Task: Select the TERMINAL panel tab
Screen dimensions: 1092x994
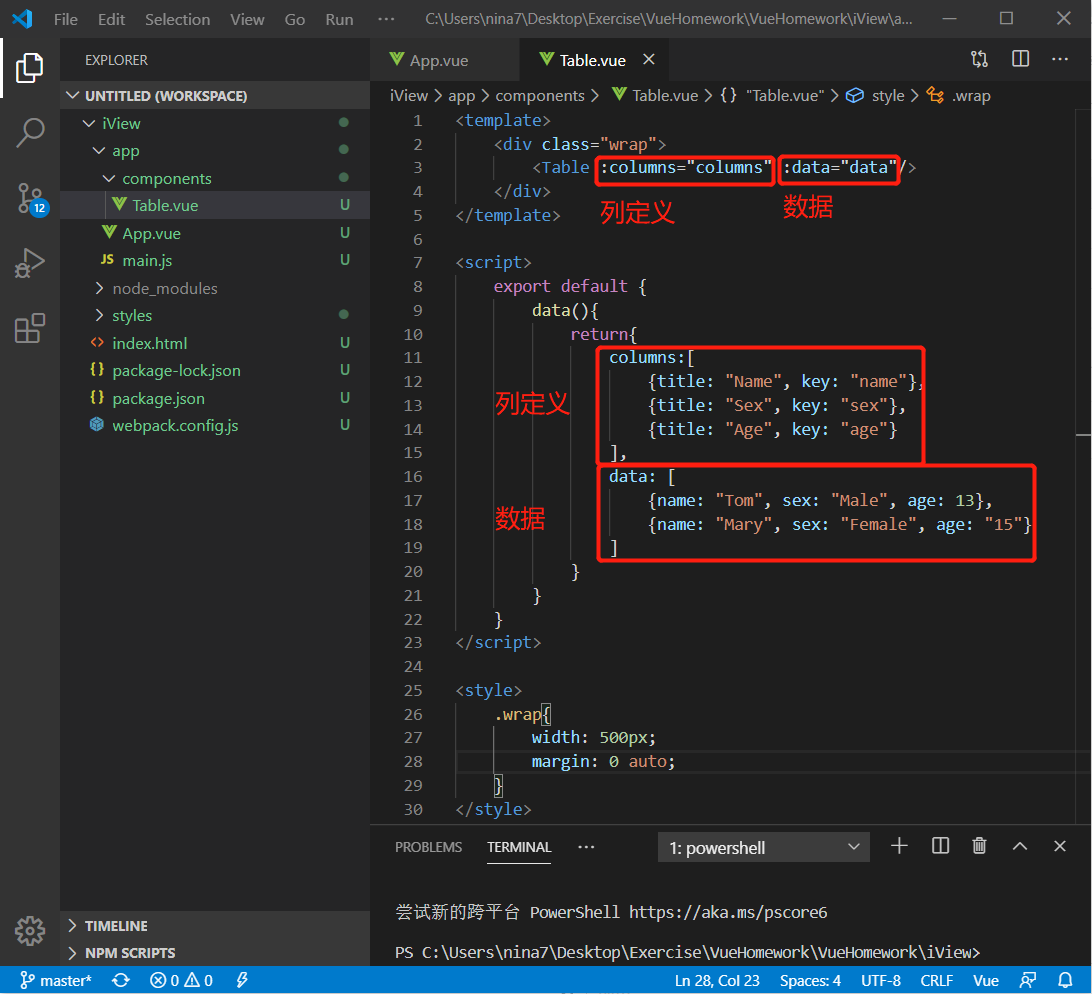Action: pyautogui.click(x=519, y=847)
